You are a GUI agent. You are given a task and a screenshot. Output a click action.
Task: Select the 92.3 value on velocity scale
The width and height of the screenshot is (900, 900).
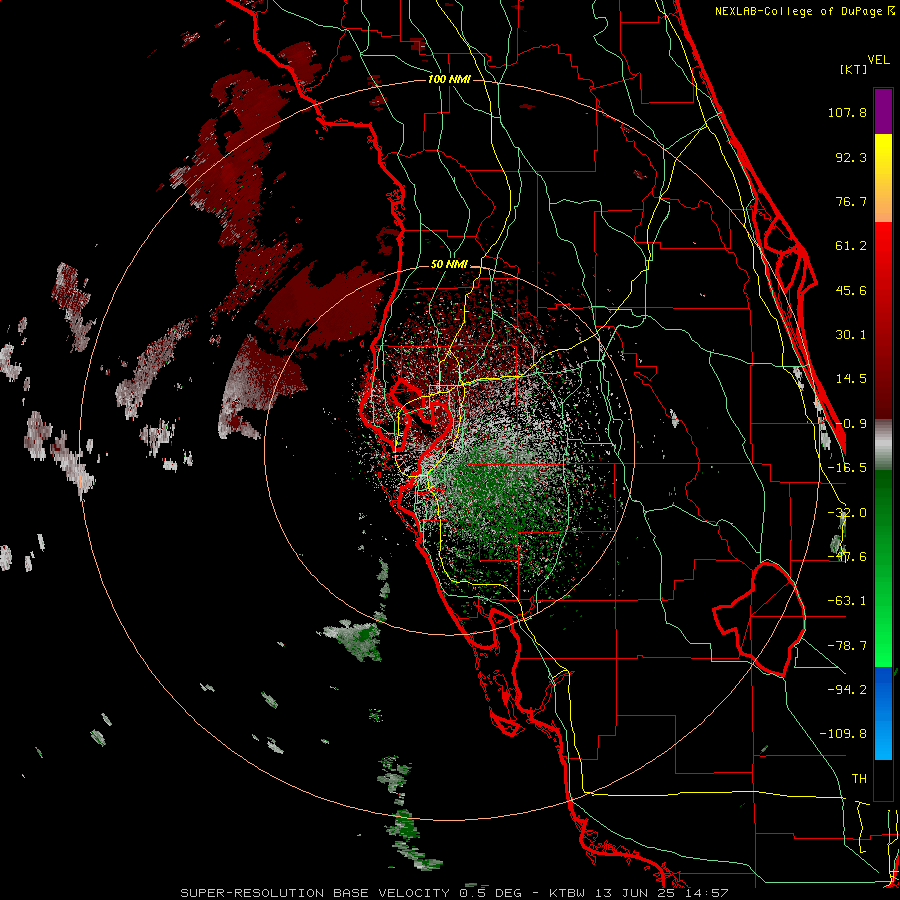point(851,157)
